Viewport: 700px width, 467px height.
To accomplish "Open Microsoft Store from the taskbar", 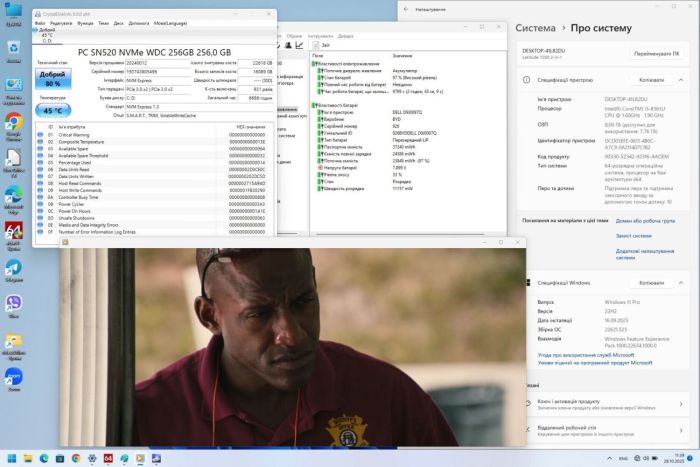I will click(x=60, y=459).
